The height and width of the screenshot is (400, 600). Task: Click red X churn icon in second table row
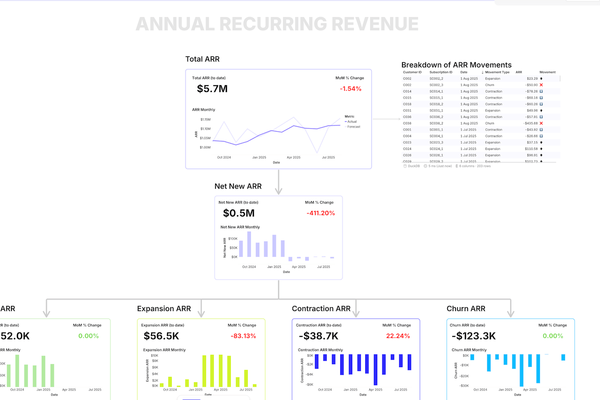543,85
